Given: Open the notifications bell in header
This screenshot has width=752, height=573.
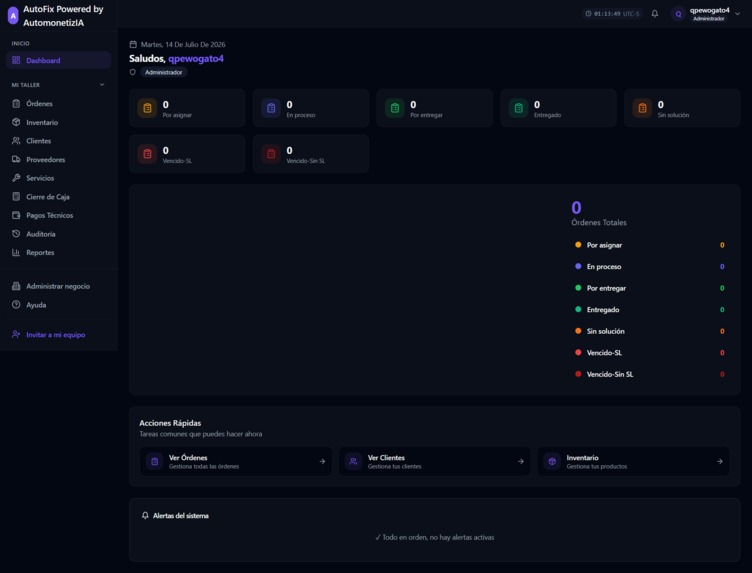Looking at the screenshot, I should click(655, 14).
